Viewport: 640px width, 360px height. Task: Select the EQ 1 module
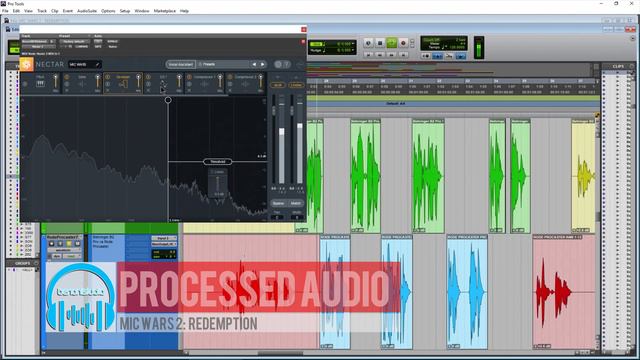tap(163, 84)
